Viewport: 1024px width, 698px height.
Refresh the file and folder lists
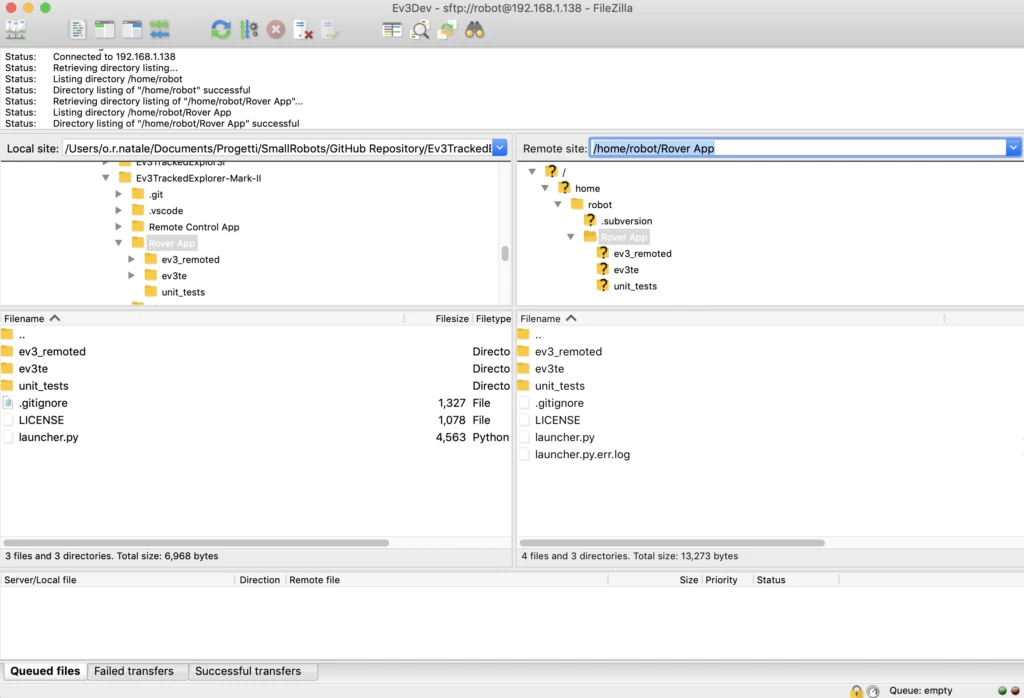221,30
